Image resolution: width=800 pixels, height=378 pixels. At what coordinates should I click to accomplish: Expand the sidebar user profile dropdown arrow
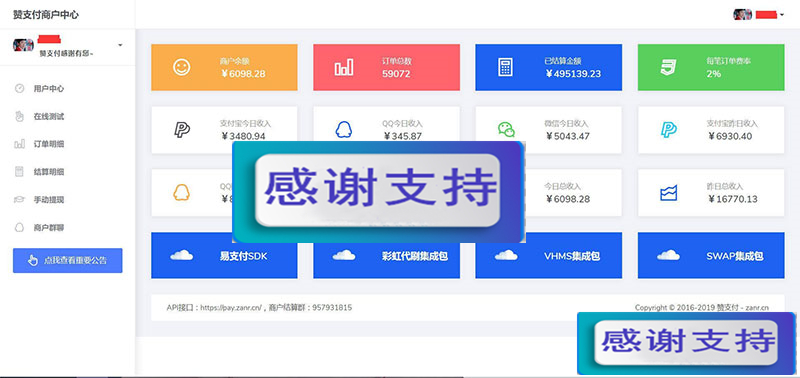coord(120,45)
